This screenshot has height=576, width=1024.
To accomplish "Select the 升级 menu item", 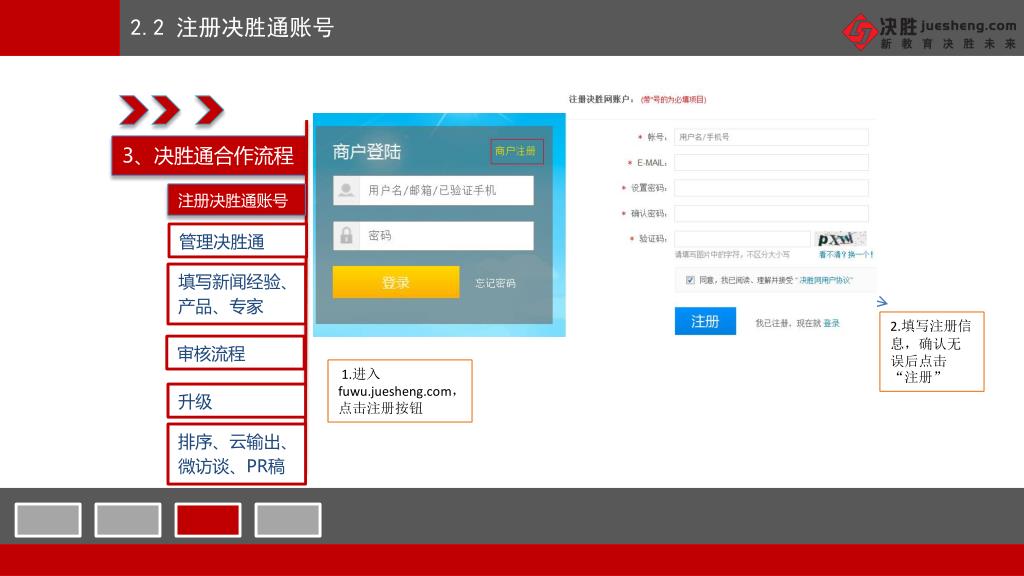I will tap(236, 401).
